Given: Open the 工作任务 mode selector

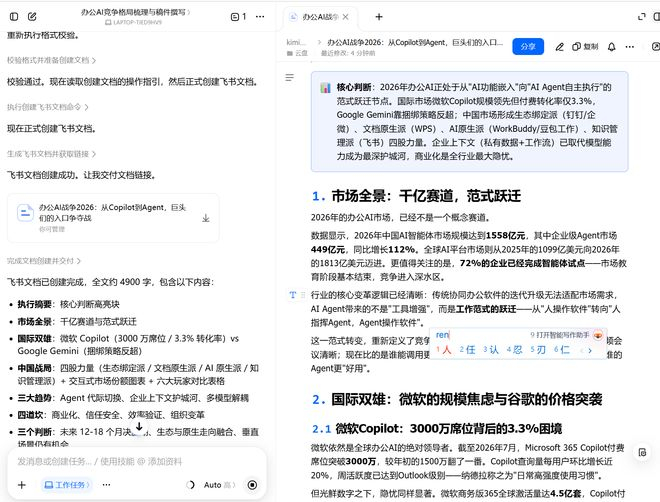Looking at the screenshot, I should tap(67, 485).
